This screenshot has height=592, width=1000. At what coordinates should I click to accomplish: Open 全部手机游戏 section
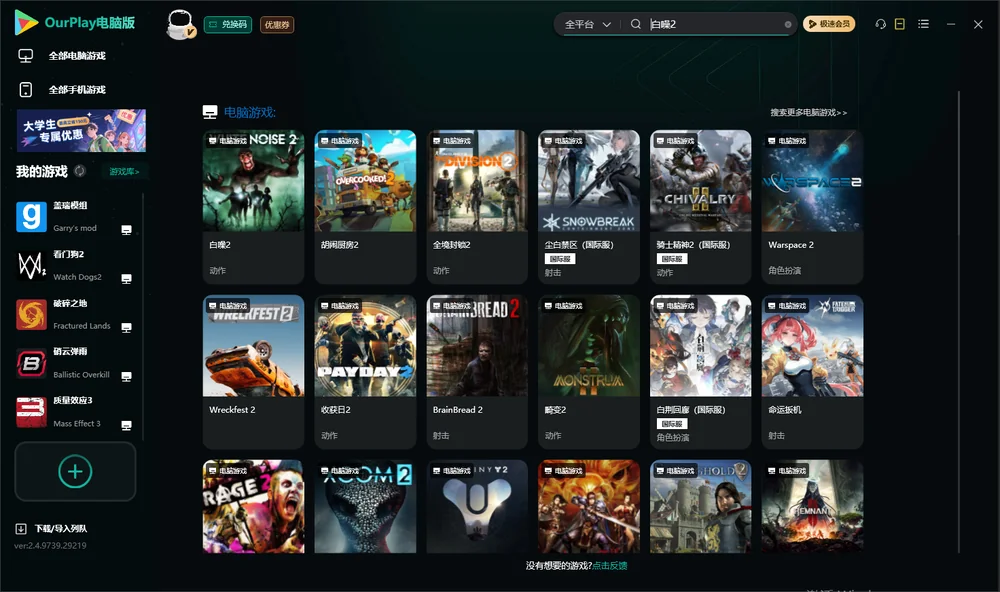click(x=77, y=89)
